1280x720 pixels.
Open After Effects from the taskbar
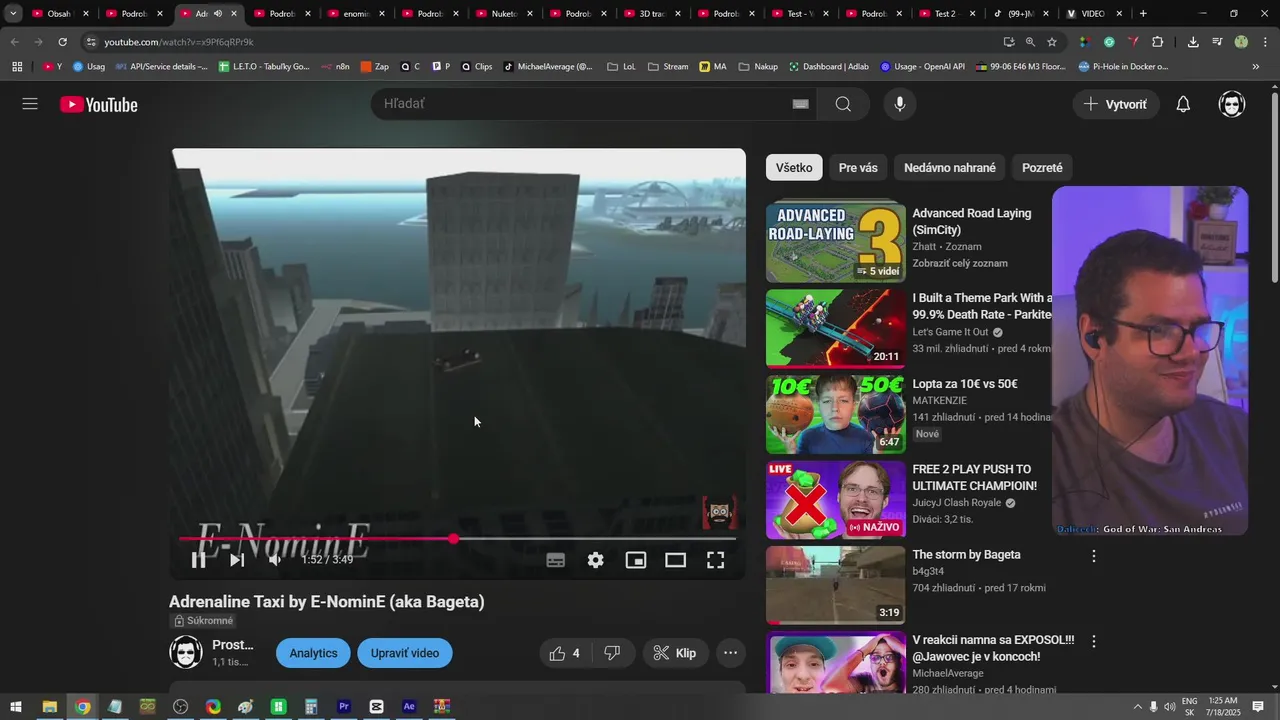tap(409, 706)
